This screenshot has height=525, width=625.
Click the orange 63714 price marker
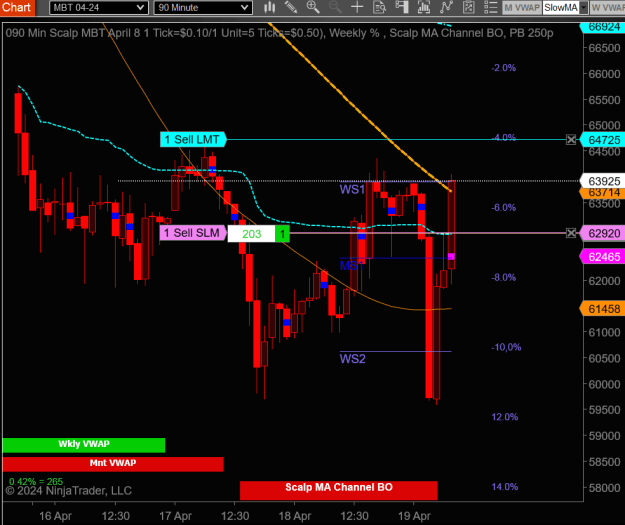(603, 193)
